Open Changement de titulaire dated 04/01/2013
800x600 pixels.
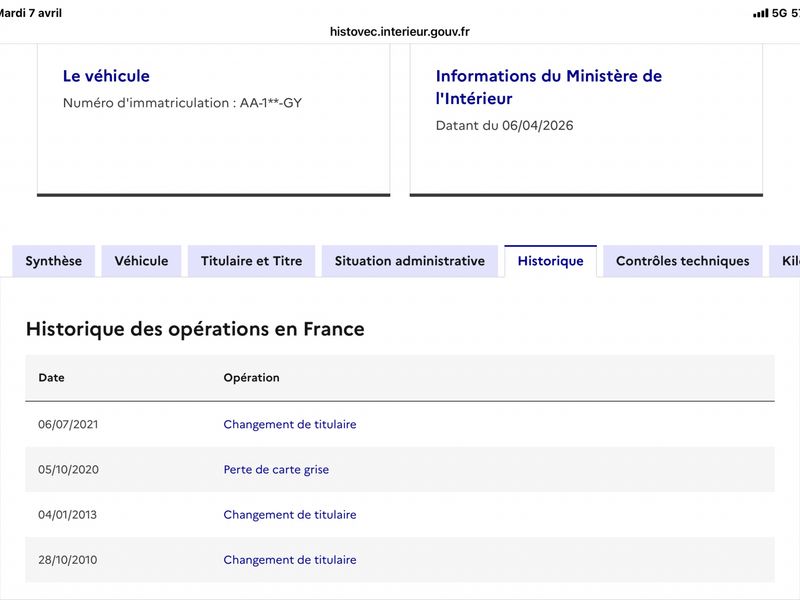point(290,515)
